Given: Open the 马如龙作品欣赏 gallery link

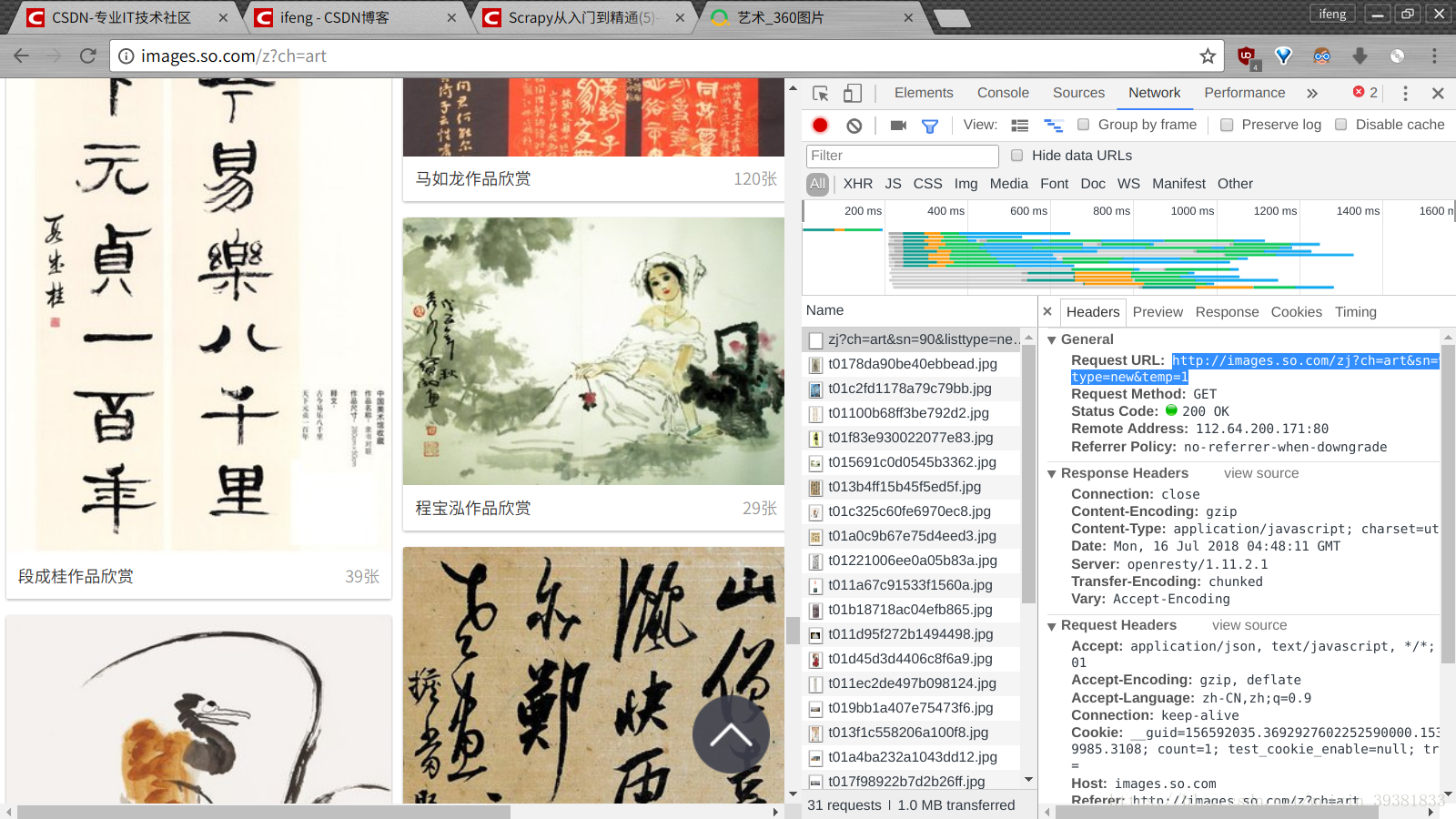Looking at the screenshot, I should 473,179.
